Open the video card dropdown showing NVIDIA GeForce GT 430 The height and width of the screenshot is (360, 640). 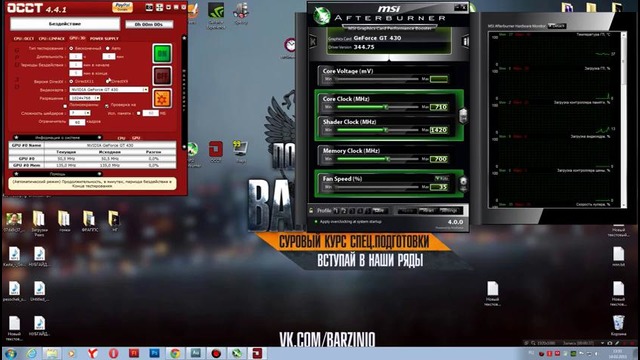tap(109, 89)
